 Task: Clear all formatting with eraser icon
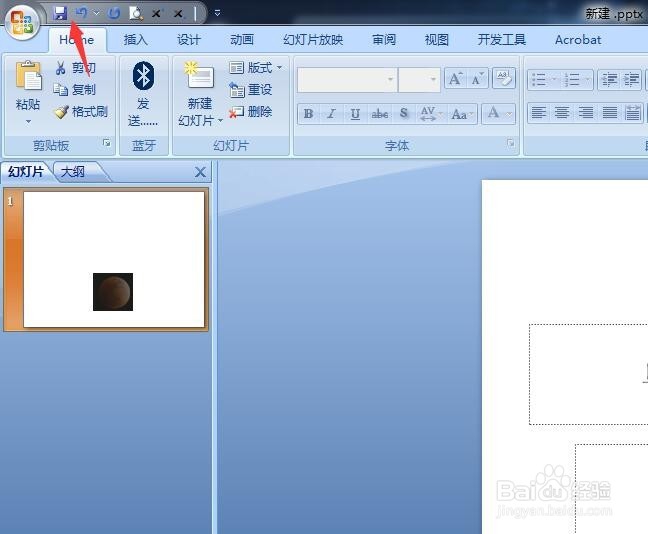point(504,78)
